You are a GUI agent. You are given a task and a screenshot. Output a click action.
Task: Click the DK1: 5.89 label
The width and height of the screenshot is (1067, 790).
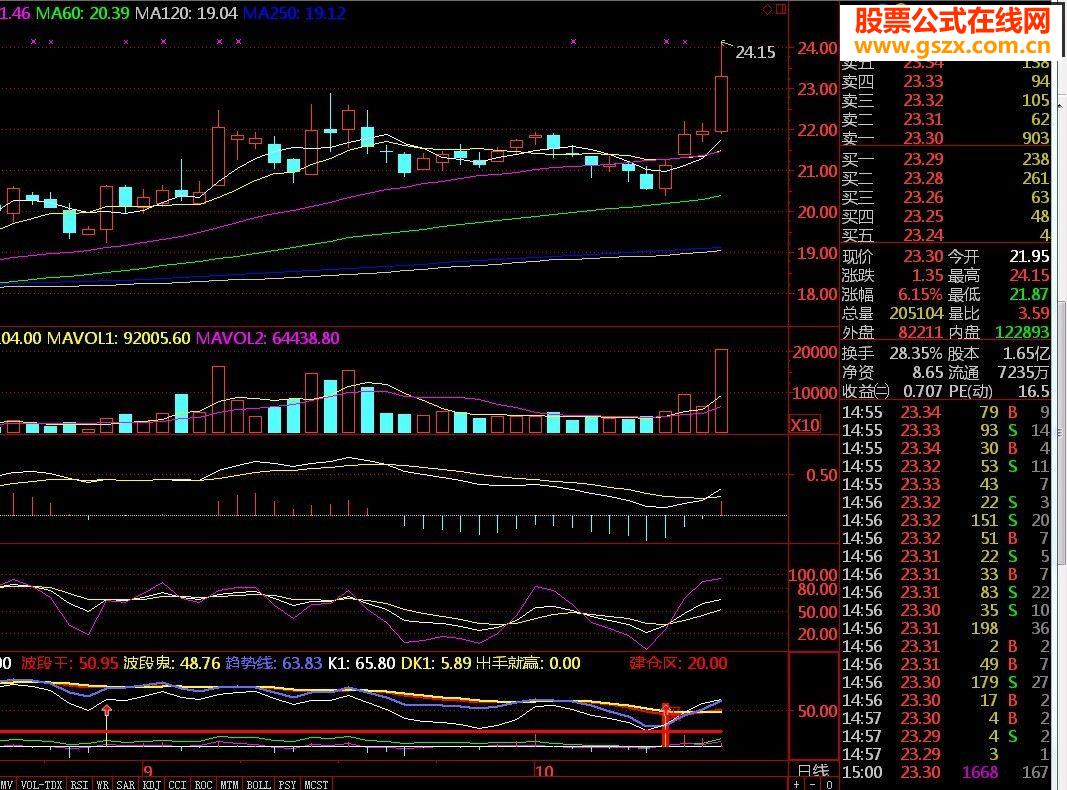[x=436, y=663]
